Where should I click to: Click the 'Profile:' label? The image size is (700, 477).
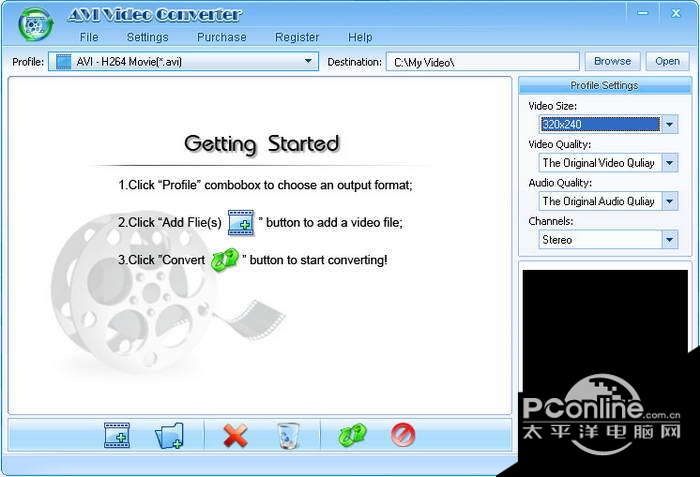[x=28, y=62]
